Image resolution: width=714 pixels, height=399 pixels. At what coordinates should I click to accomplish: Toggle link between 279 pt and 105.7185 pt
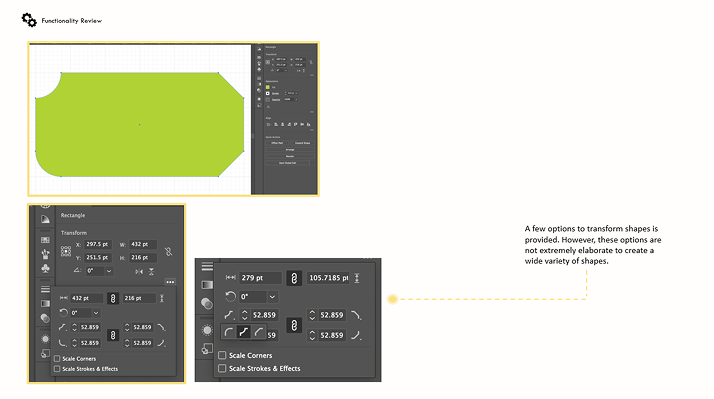(x=294, y=278)
